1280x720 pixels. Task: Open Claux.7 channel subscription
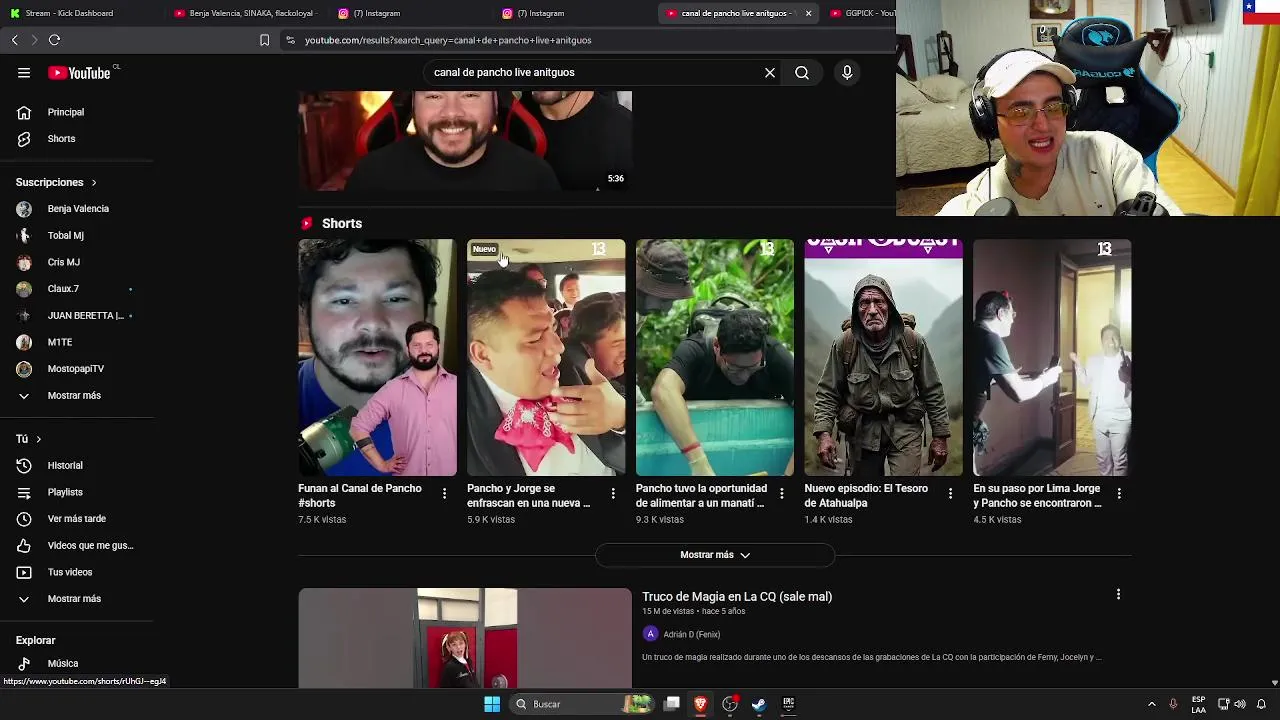pos(77,289)
